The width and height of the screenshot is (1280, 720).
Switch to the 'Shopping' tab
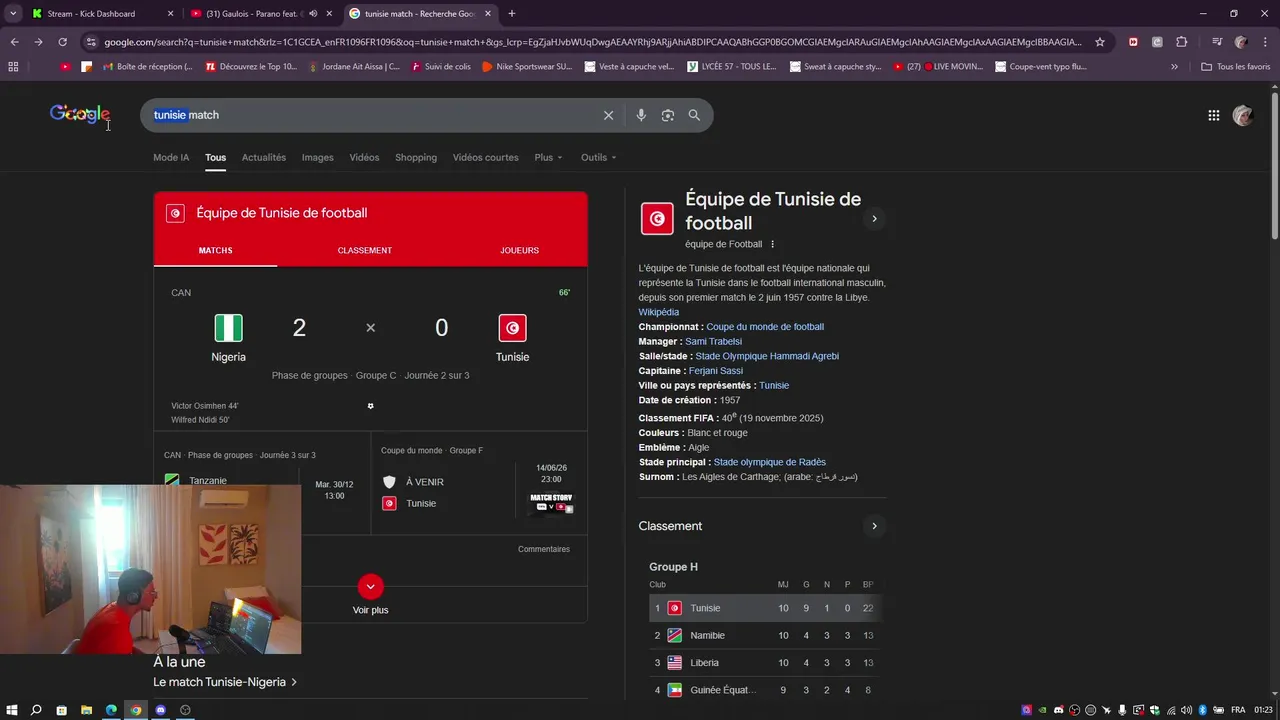[416, 157]
